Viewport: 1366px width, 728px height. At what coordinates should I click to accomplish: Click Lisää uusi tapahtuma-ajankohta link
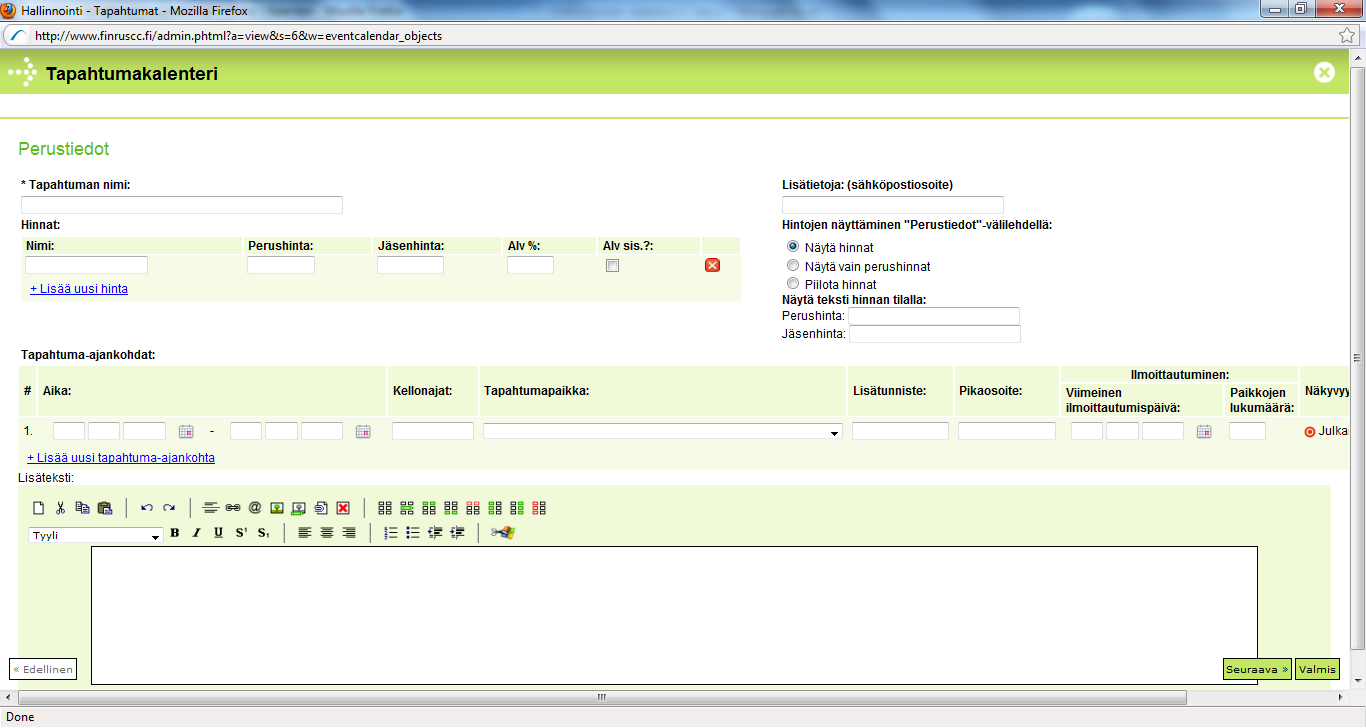(121, 458)
